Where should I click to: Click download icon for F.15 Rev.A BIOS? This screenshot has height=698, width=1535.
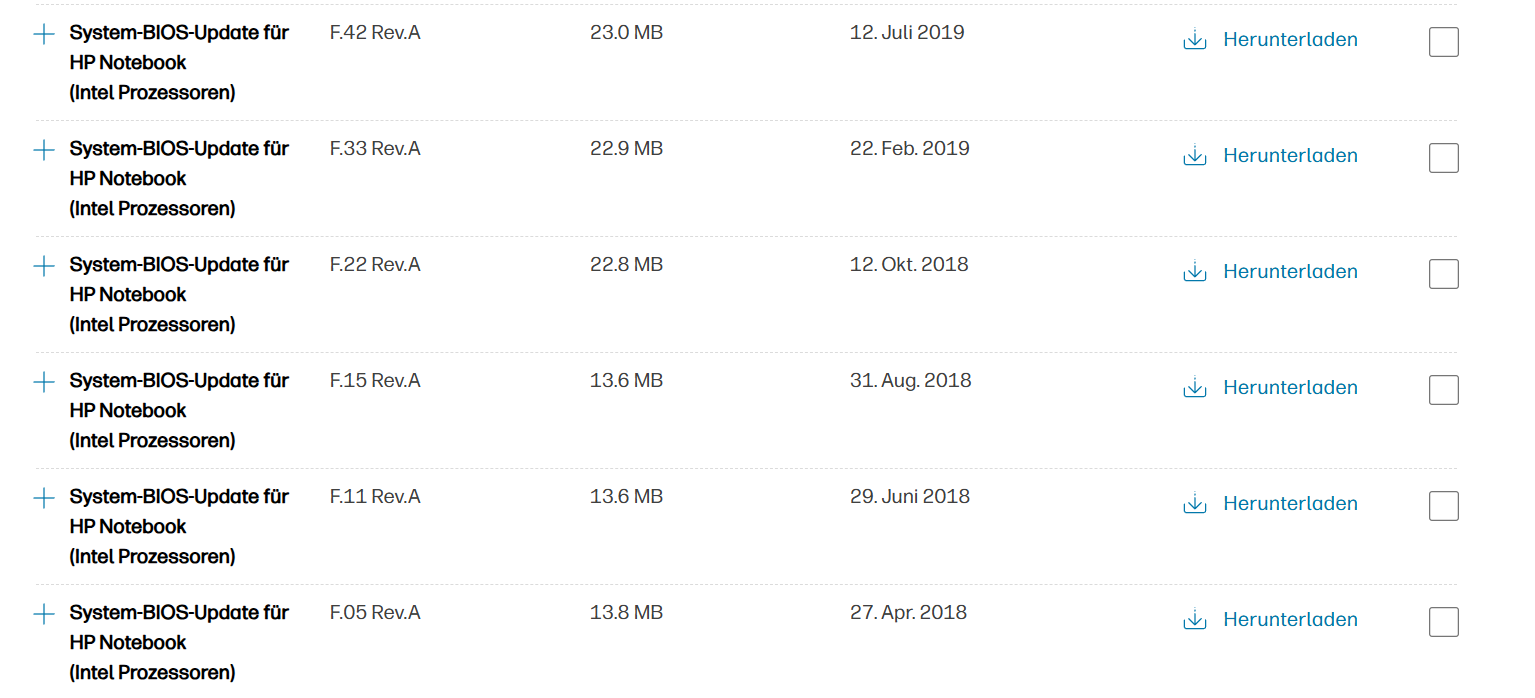coord(1194,388)
